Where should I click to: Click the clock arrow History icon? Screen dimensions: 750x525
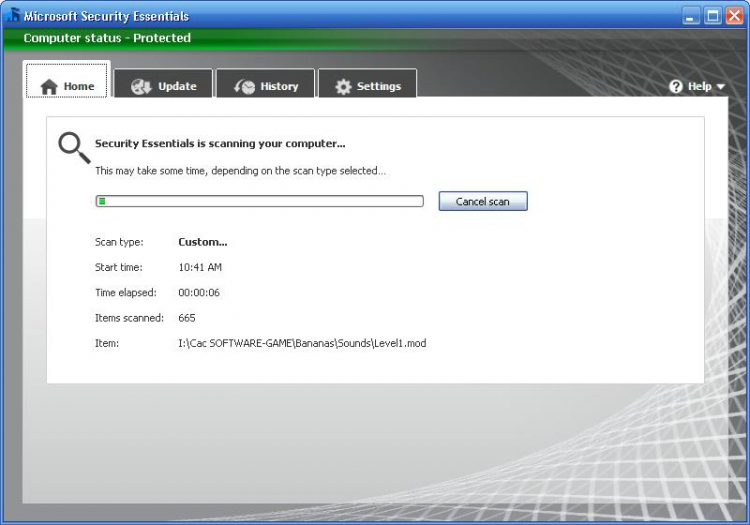[244, 87]
